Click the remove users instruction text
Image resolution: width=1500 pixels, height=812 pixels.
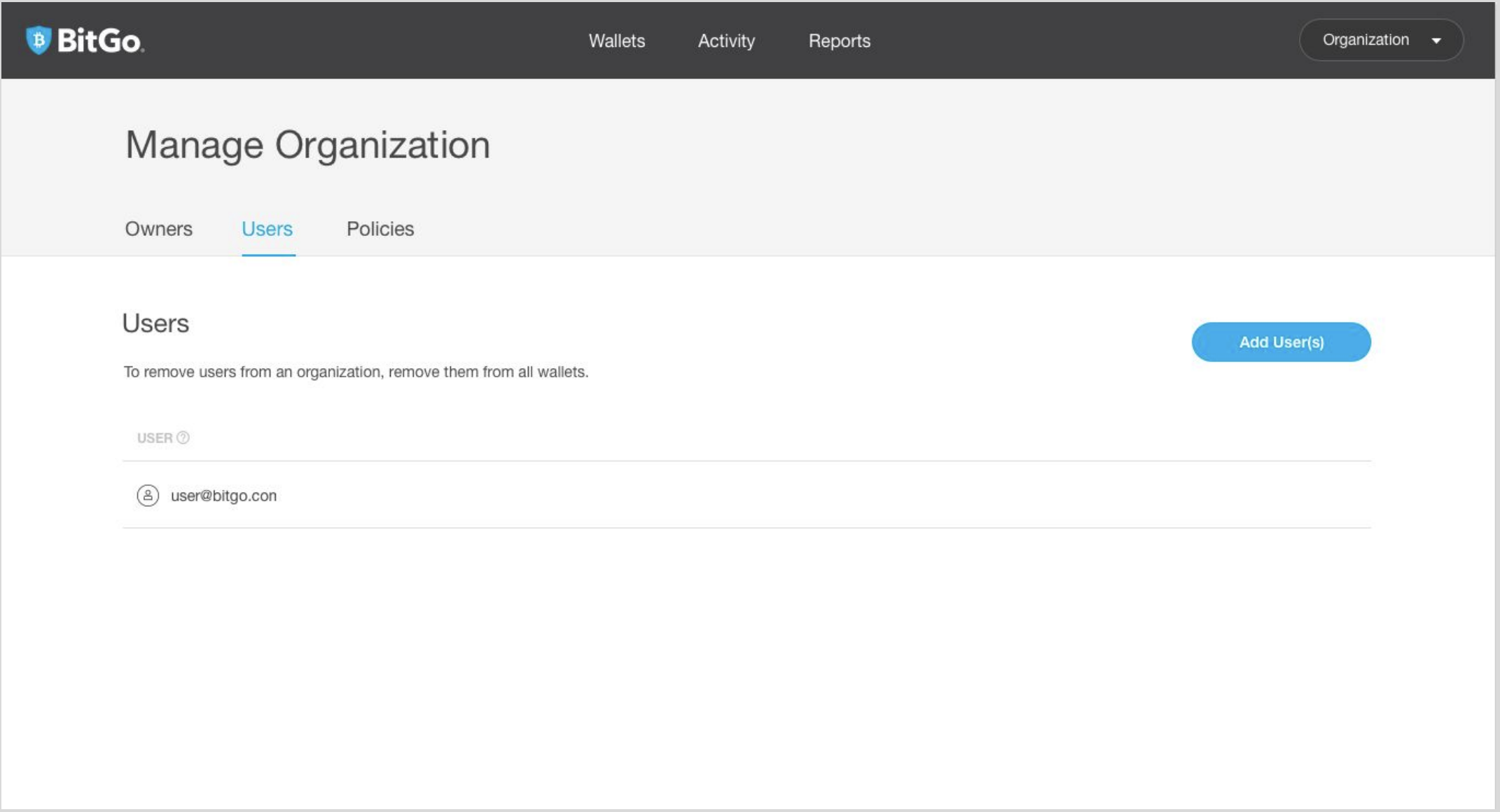click(356, 372)
